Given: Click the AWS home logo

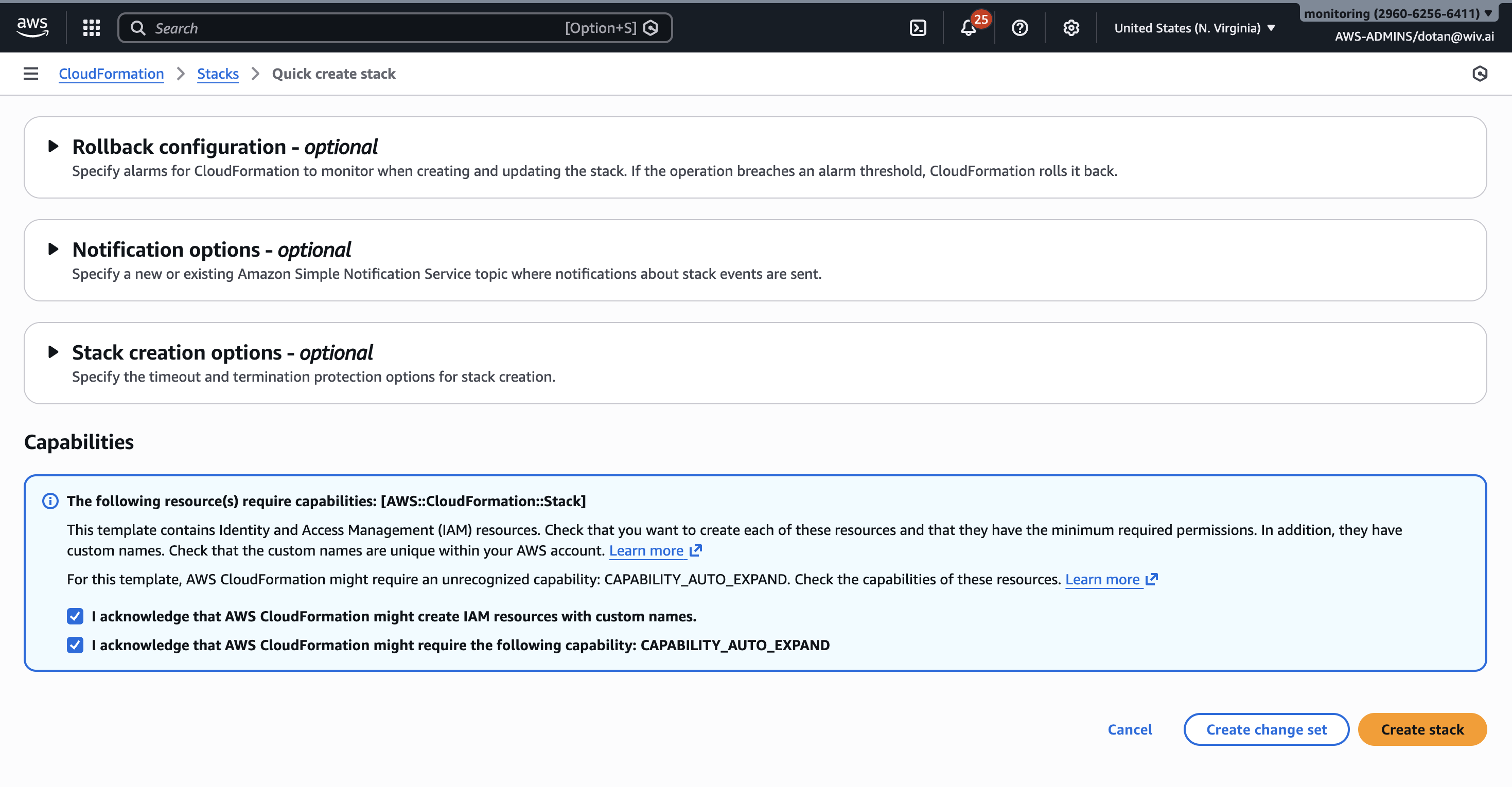Looking at the screenshot, I should (32, 27).
